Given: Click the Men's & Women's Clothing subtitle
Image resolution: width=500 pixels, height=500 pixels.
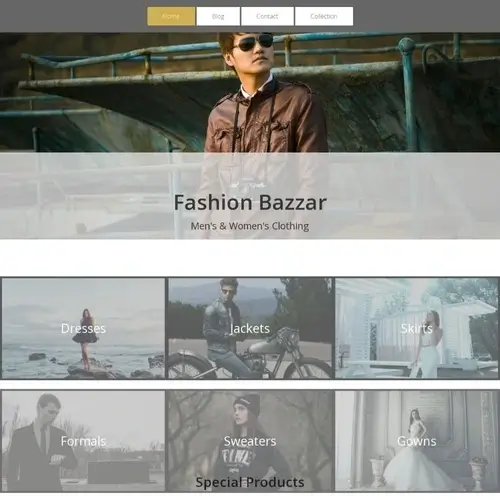Looking at the screenshot, I should coord(250,226).
